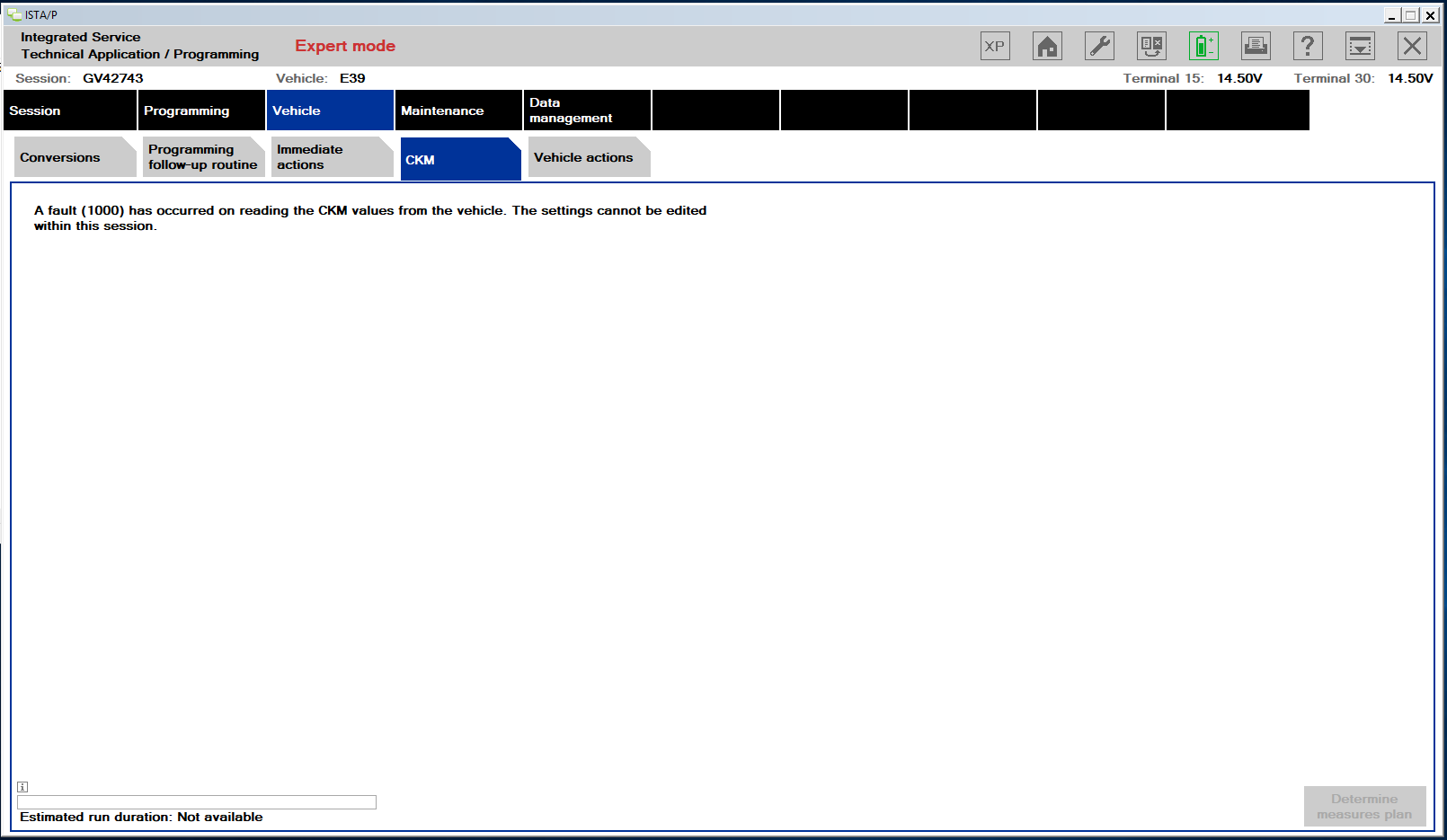
Task: Click the compare/transfer documents icon
Action: pyautogui.click(x=1151, y=46)
